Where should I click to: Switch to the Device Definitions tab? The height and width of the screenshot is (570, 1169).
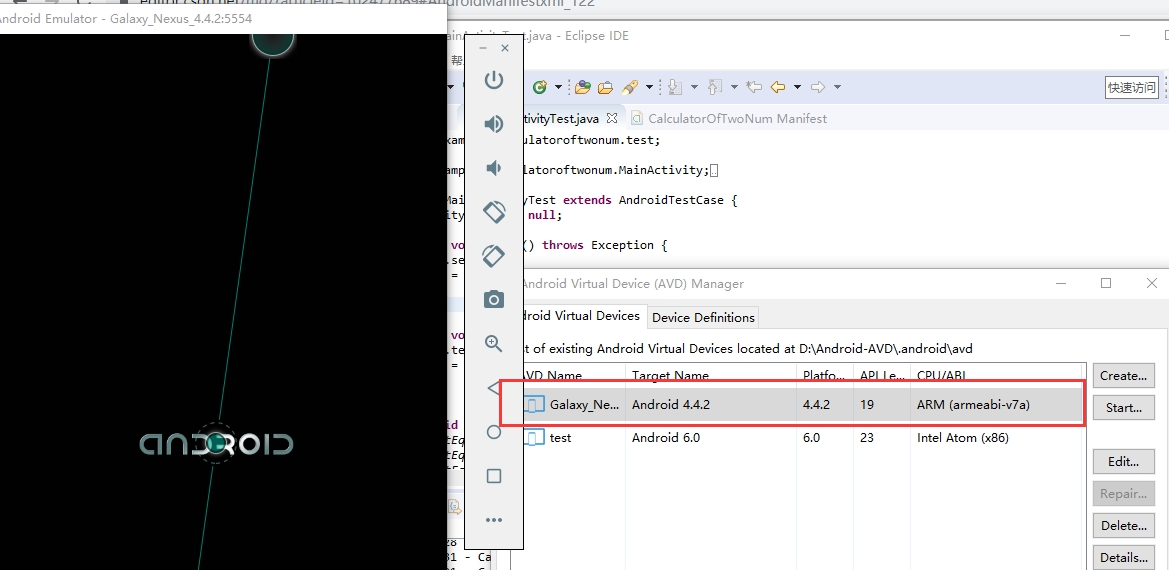tap(703, 317)
